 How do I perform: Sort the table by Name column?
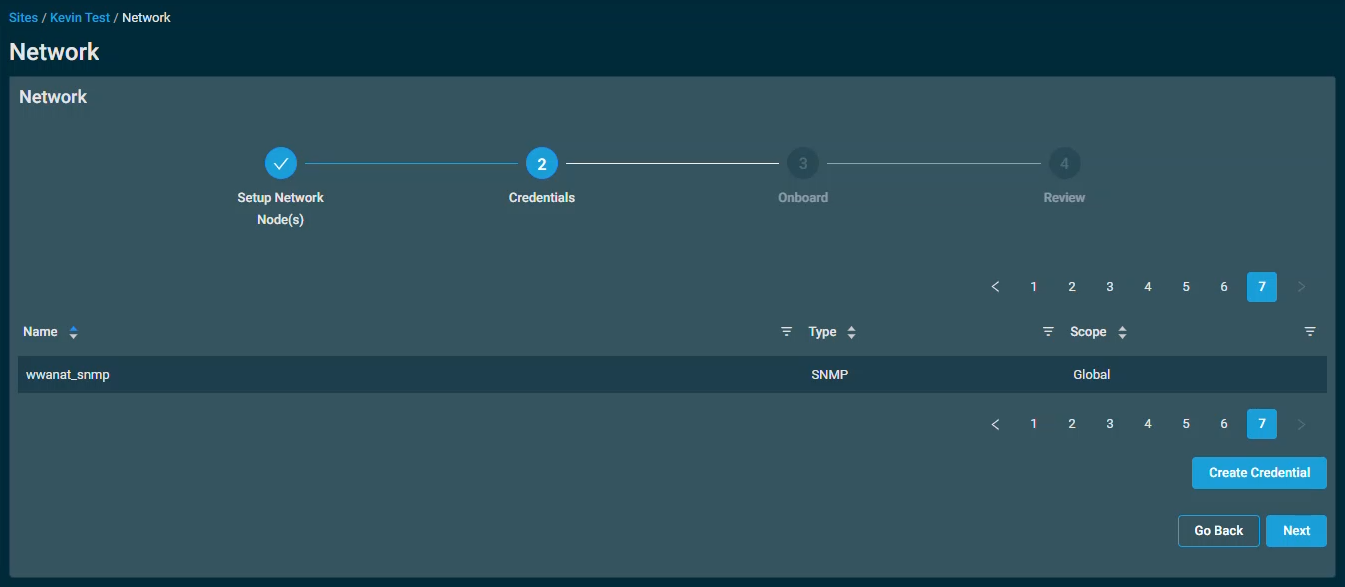[74, 332]
